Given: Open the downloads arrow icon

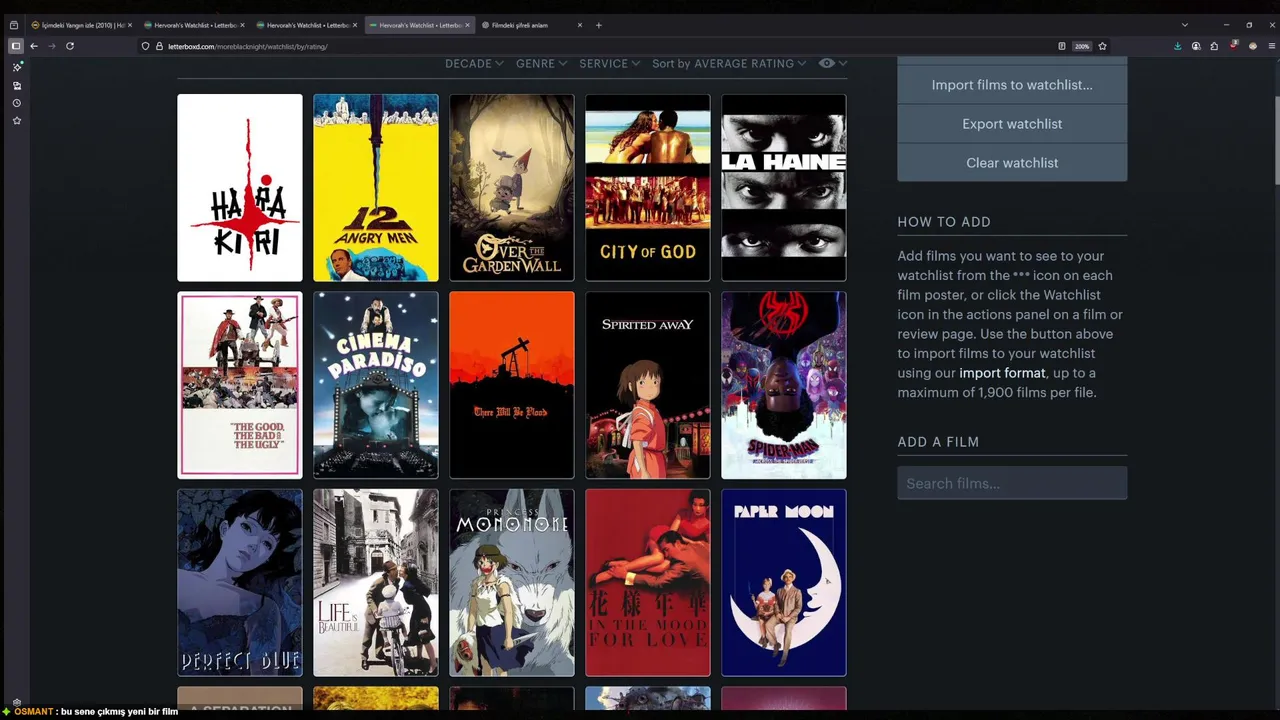Looking at the screenshot, I should [x=1177, y=46].
